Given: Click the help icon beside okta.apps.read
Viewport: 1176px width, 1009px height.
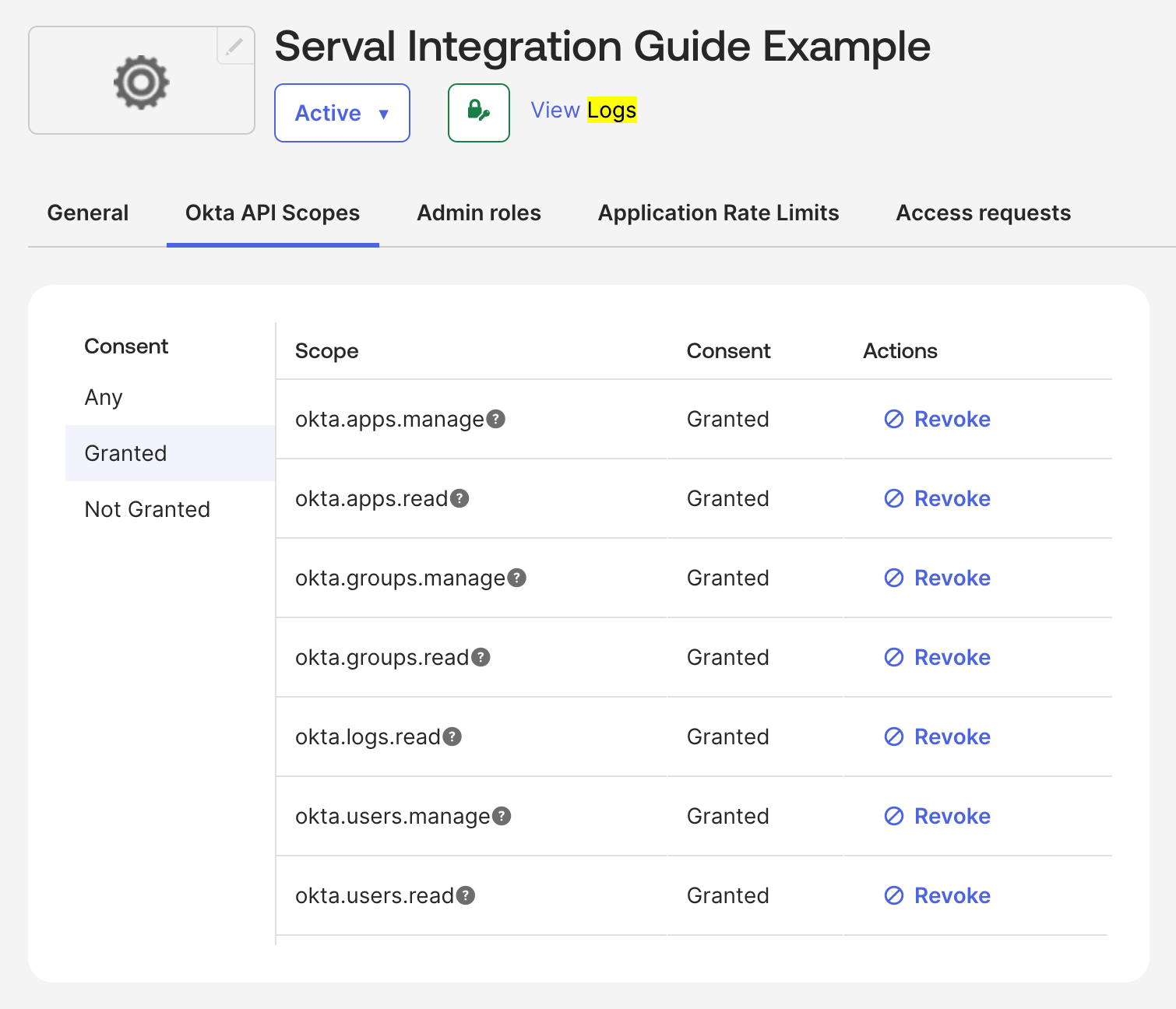Looking at the screenshot, I should 460,498.
